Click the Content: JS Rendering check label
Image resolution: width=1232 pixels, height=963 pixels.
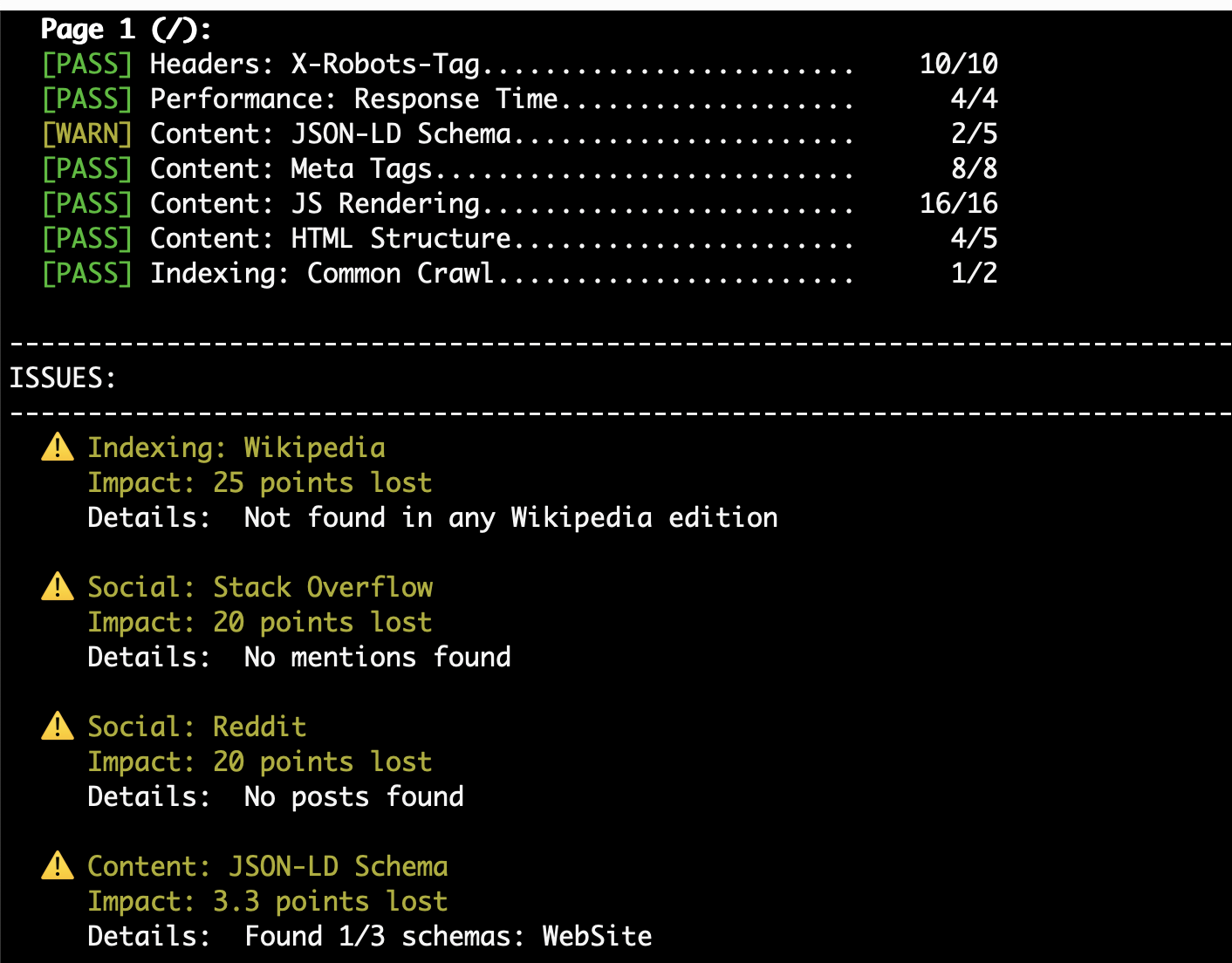click(315, 203)
